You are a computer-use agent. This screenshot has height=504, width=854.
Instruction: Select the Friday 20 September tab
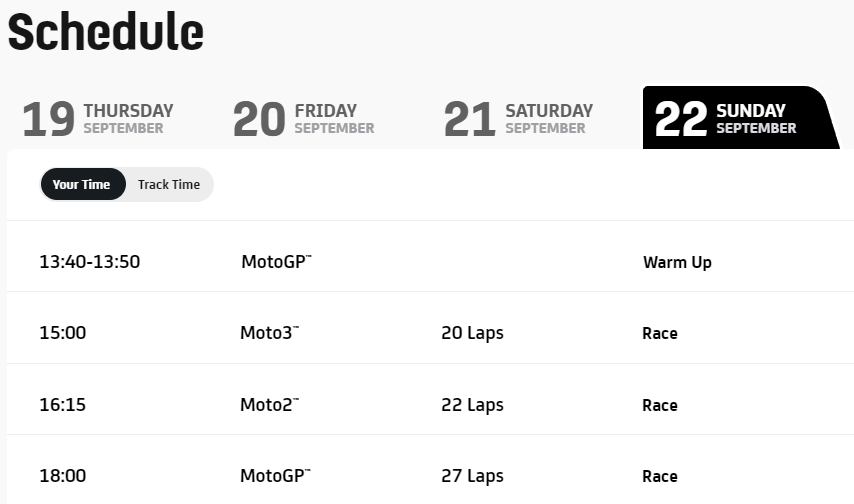(x=303, y=119)
